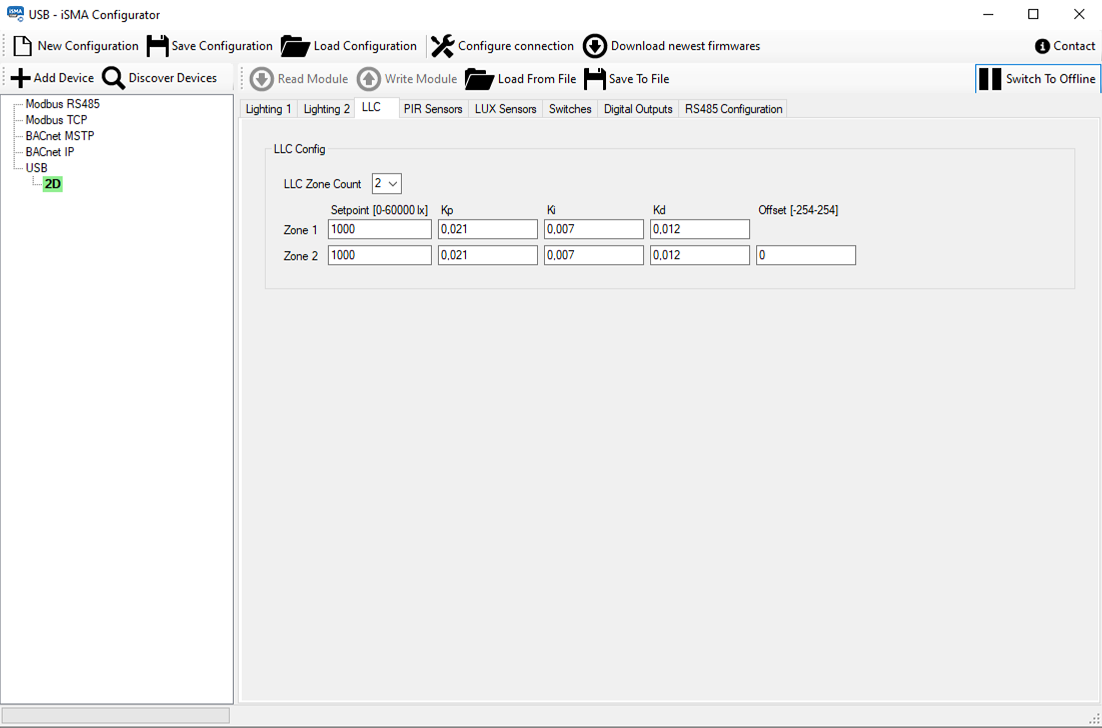Open the LLC Zone Count dropdown
This screenshot has height=728, width=1102.
pos(387,184)
